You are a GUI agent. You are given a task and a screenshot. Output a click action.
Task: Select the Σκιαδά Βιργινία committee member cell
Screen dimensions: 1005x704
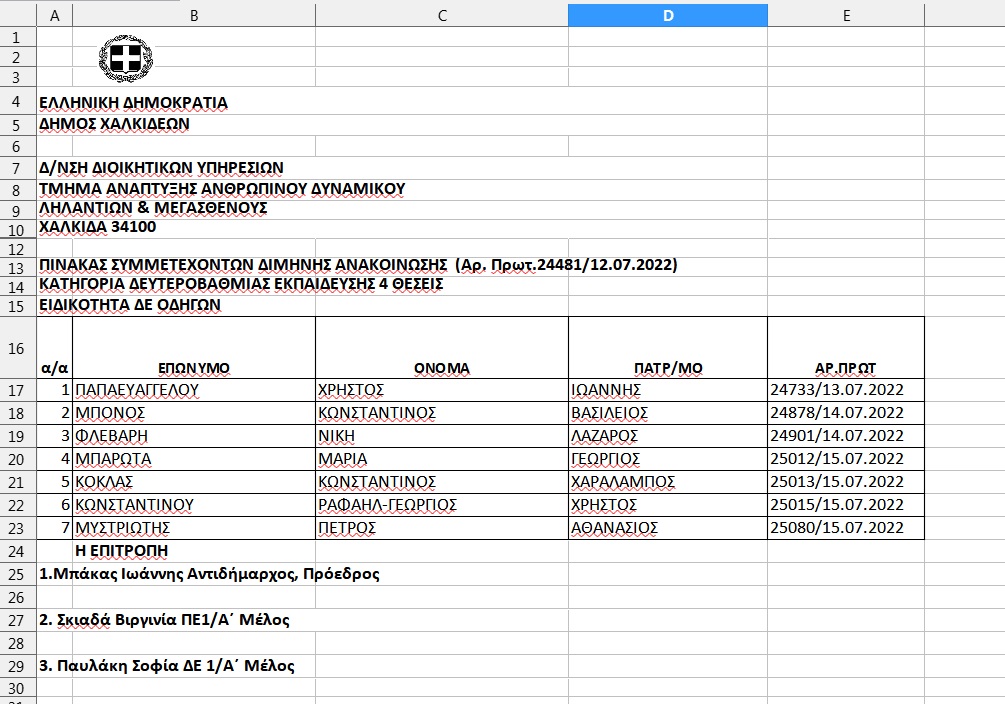[x=165, y=620]
